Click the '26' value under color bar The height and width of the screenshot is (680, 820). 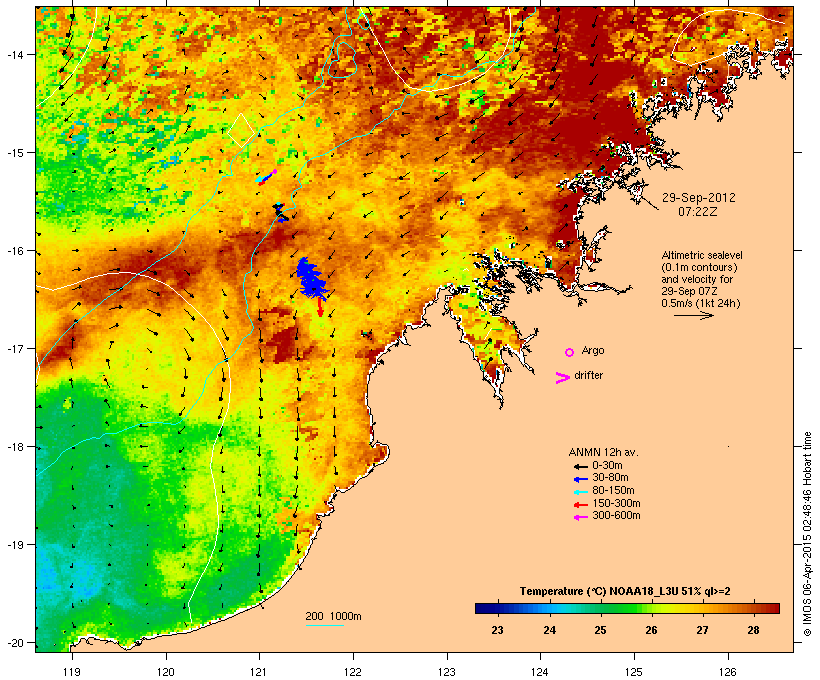[651, 630]
